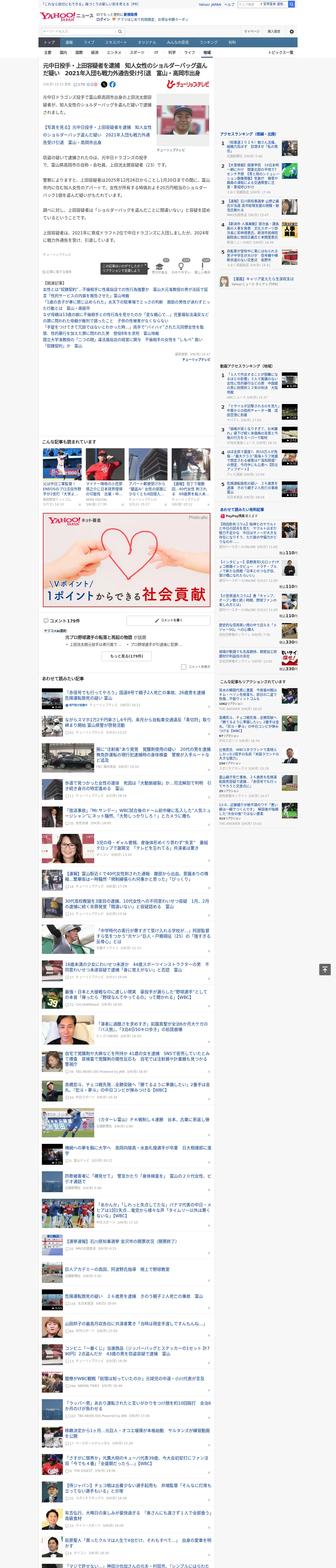Open related link 「1歳の息子が車に閉じ込められた」
Screen dimensions: 336x1568
click(126, 305)
